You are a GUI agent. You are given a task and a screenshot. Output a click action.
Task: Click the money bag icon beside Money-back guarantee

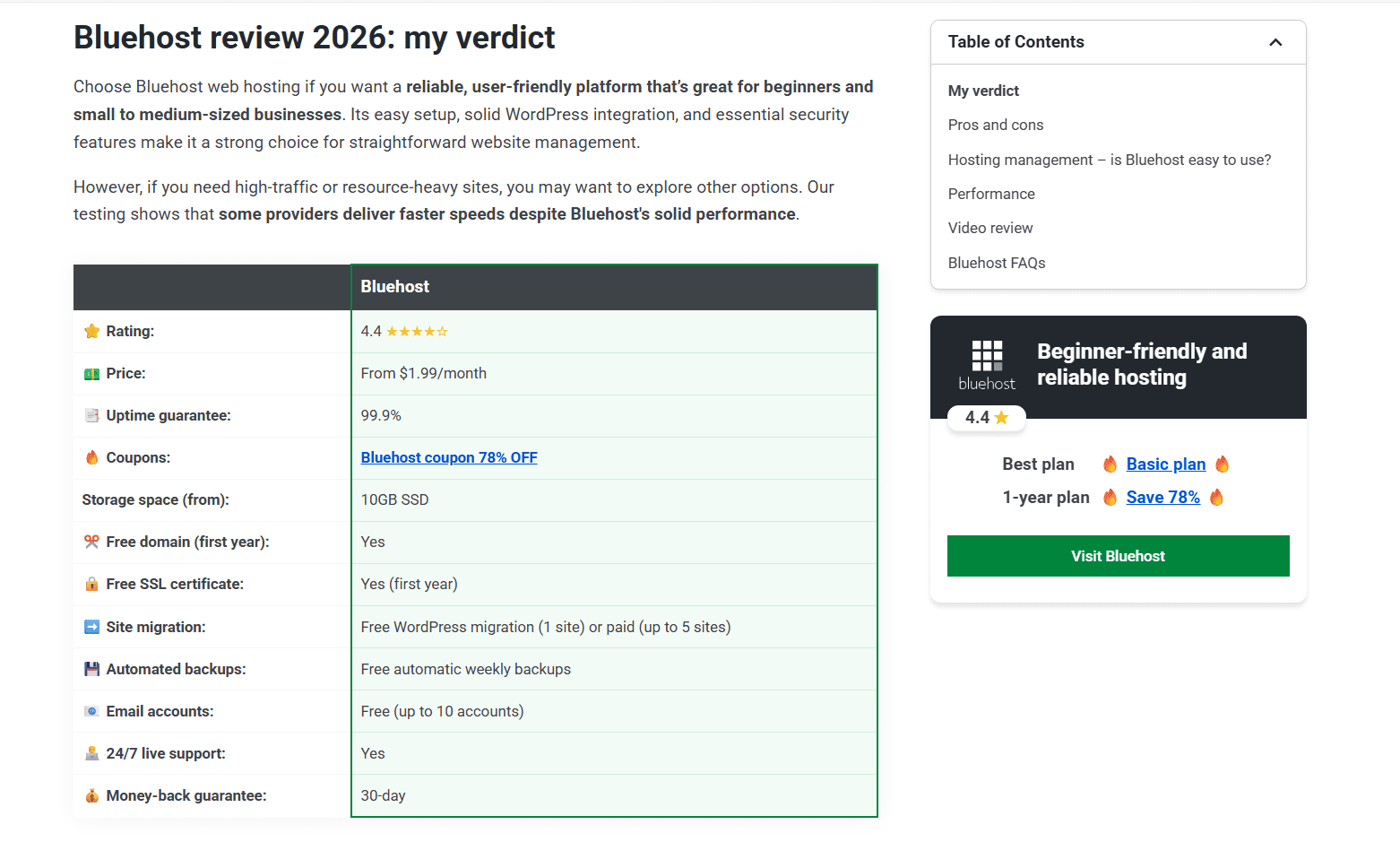pos(91,795)
